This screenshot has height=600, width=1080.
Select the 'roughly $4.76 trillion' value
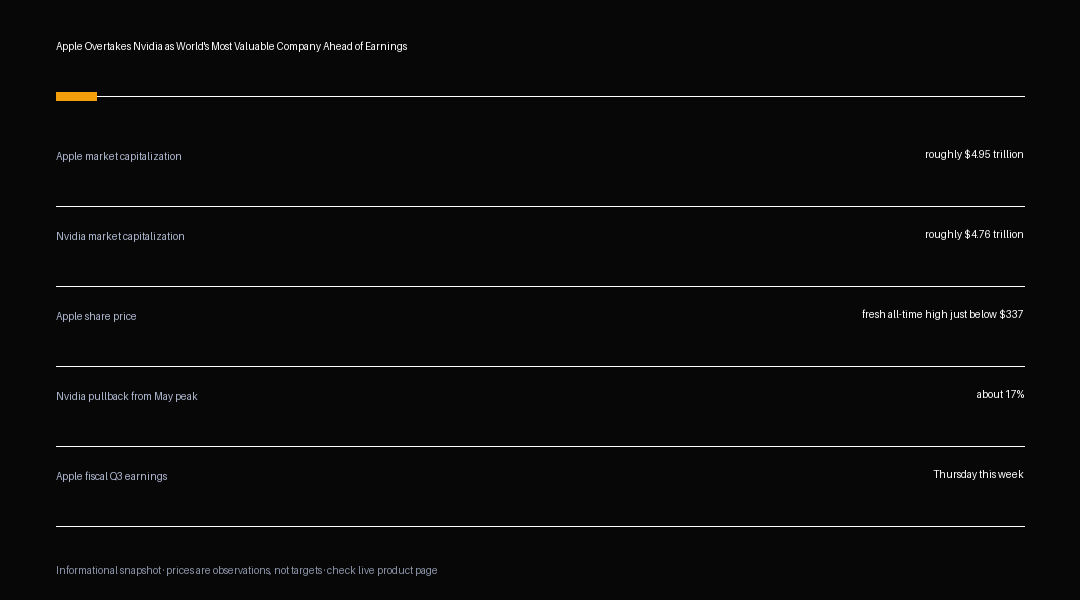point(974,234)
